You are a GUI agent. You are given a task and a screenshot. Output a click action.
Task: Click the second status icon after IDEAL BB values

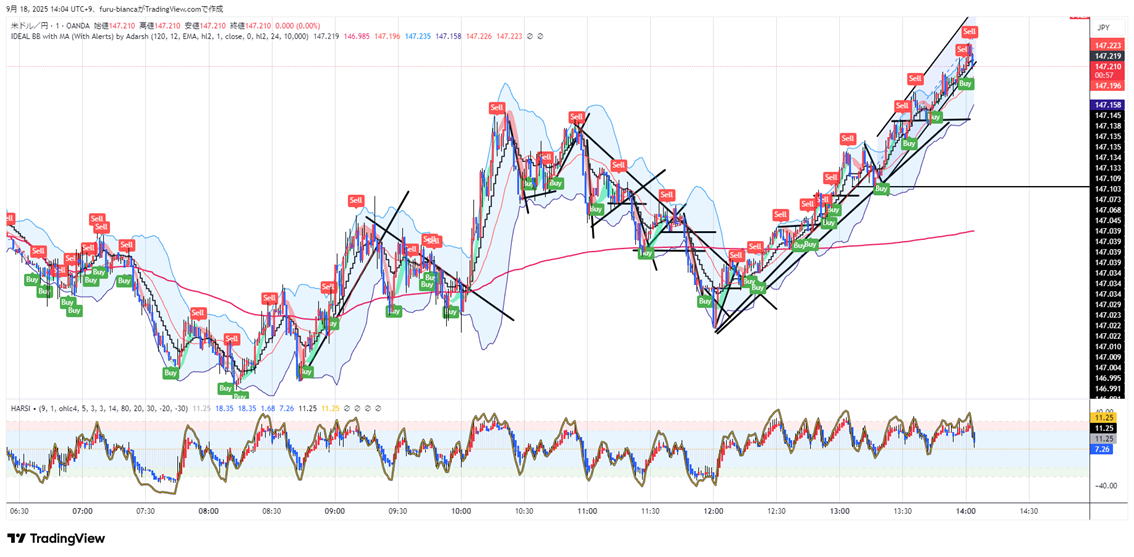click(x=541, y=36)
